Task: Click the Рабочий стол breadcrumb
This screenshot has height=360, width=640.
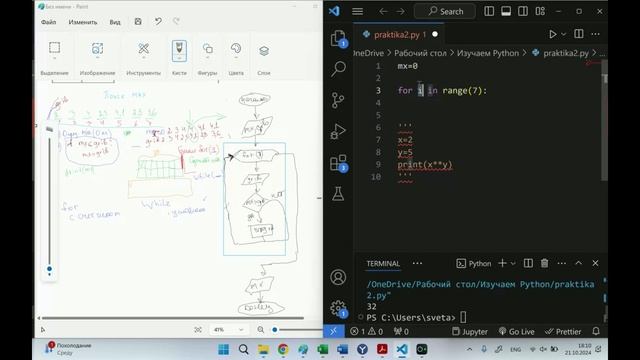Action: (420, 53)
